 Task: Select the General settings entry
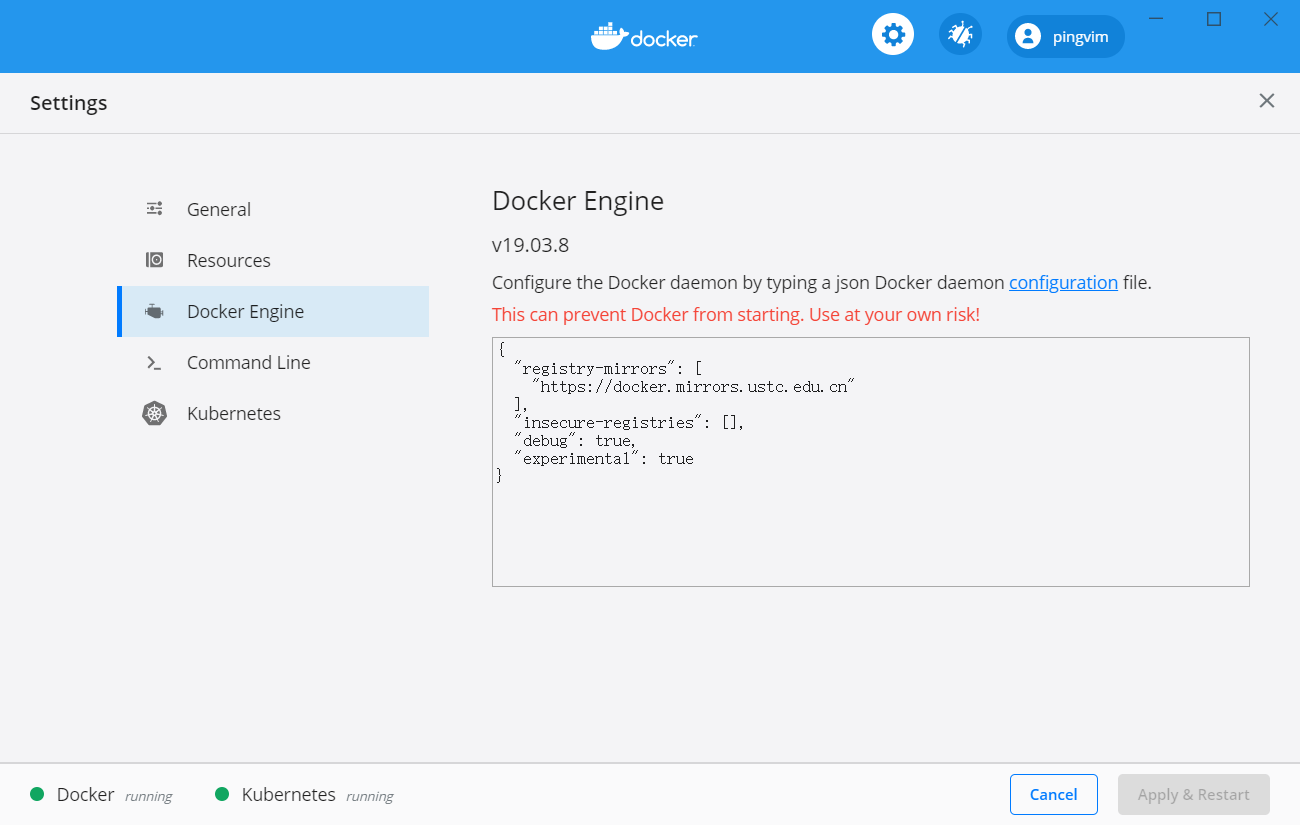(x=218, y=208)
